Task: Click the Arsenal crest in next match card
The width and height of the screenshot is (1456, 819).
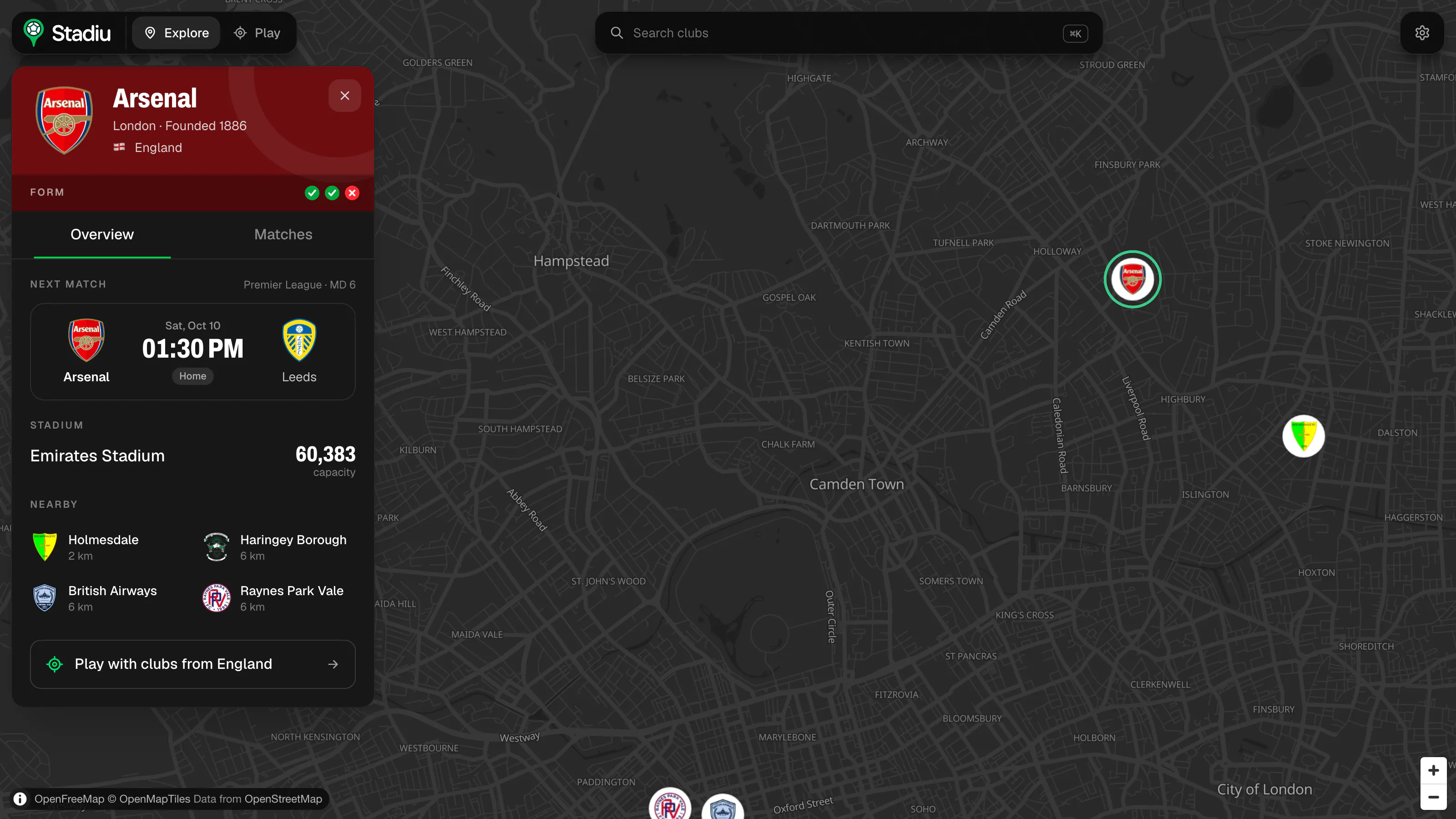Action: [x=86, y=340]
